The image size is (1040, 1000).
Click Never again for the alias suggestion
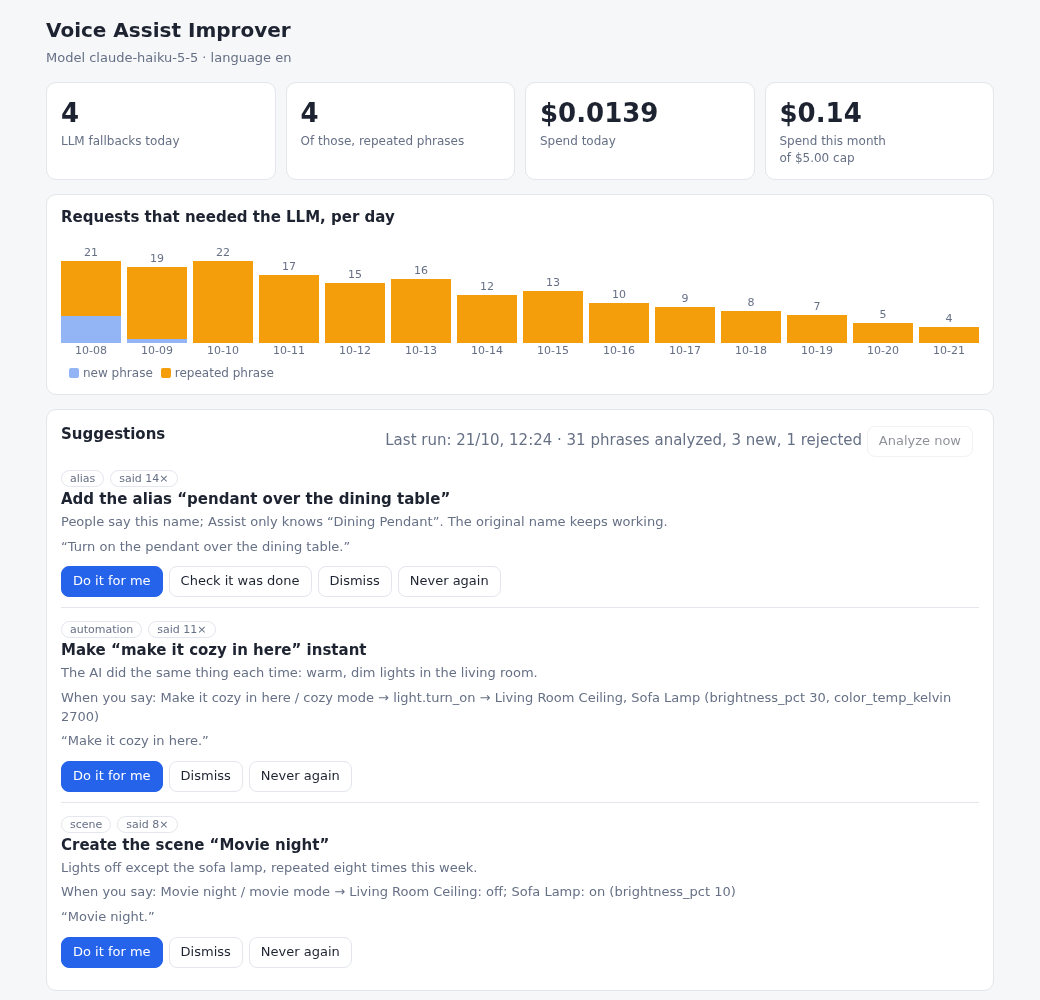(449, 581)
